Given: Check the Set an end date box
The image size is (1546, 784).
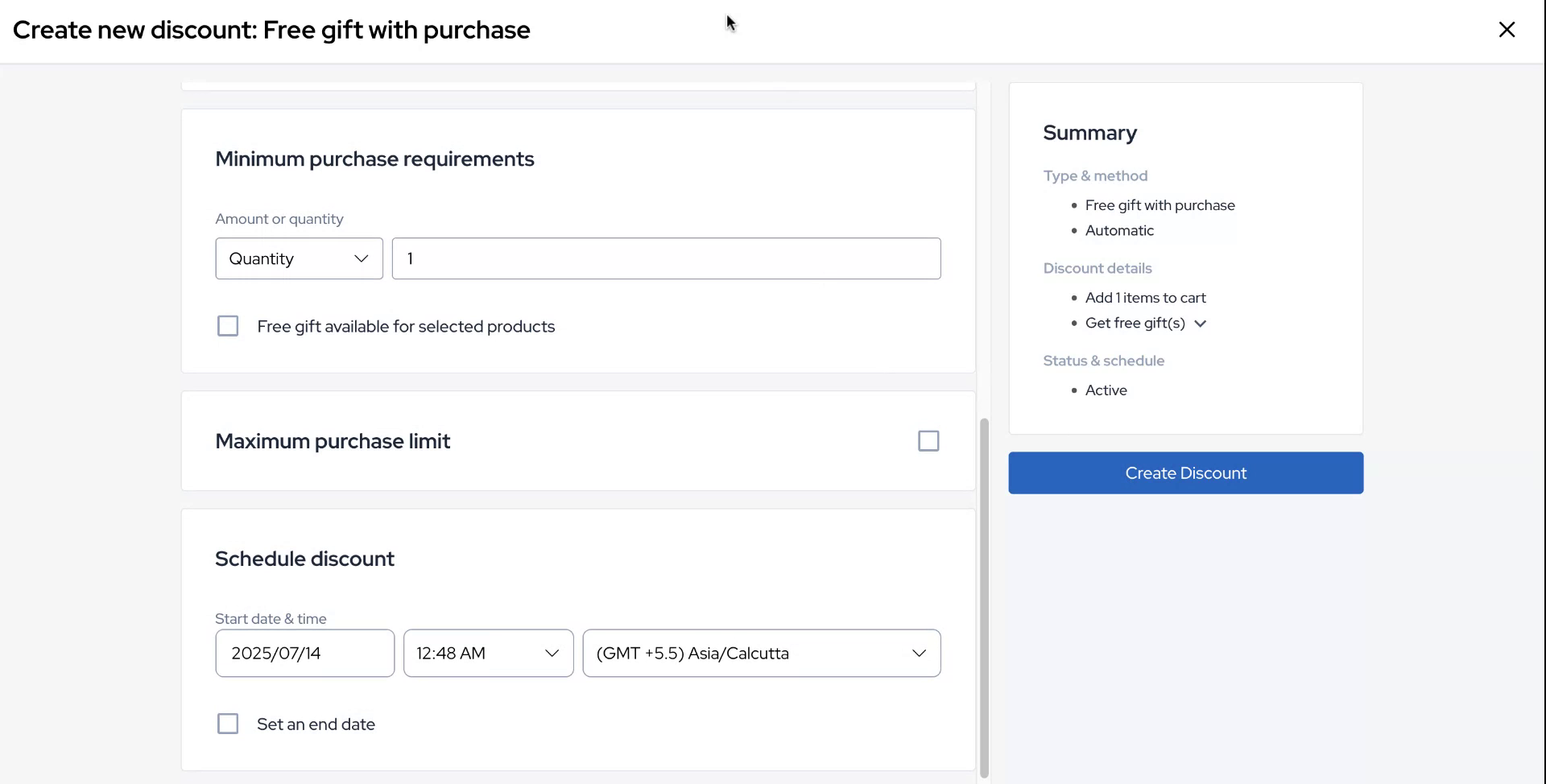Looking at the screenshot, I should pos(228,724).
